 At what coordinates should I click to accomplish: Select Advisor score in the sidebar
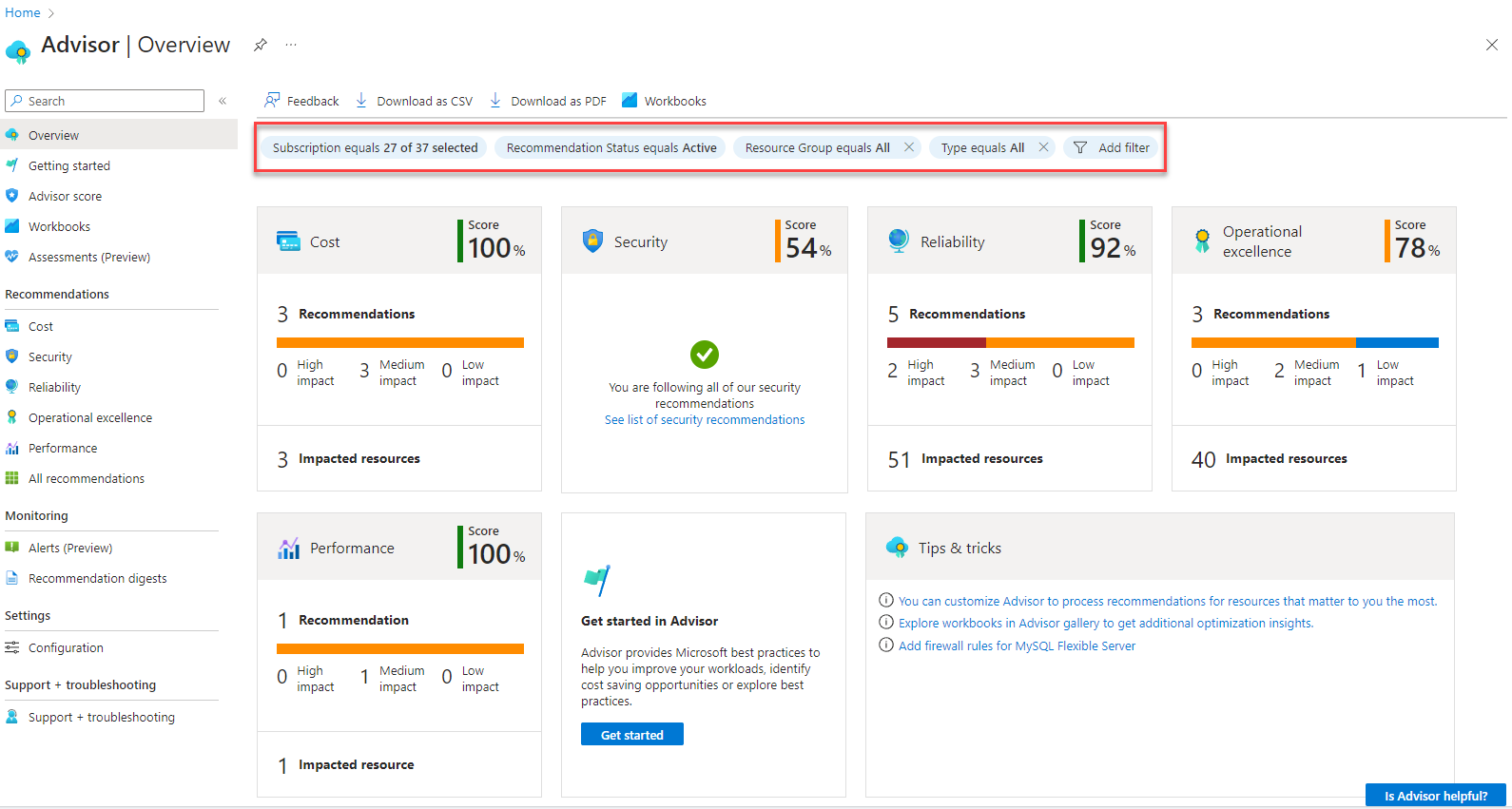coord(65,196)
